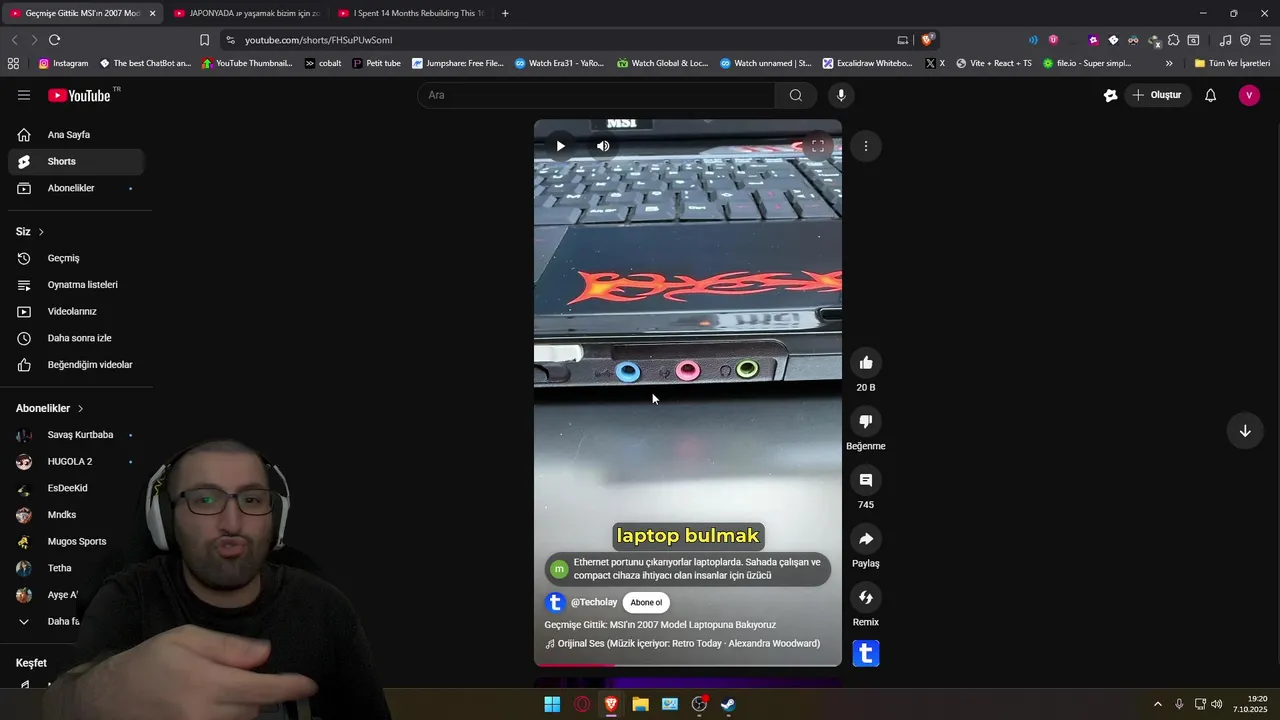Open Geçmiş history
This screenshot has width=1280, height=720.
76,258
